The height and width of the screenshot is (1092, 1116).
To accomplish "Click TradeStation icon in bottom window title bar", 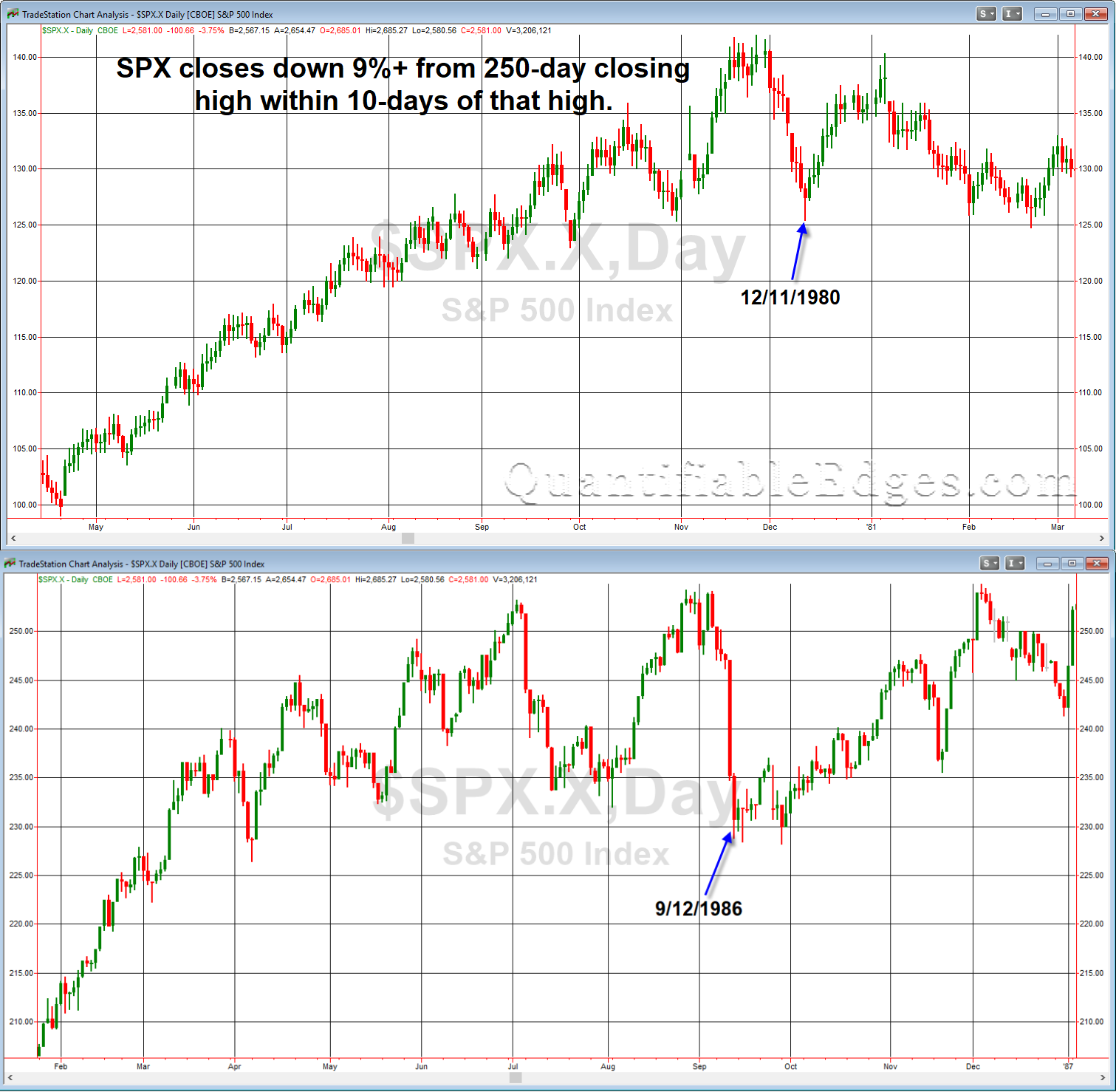I will [x=10, y=564].
